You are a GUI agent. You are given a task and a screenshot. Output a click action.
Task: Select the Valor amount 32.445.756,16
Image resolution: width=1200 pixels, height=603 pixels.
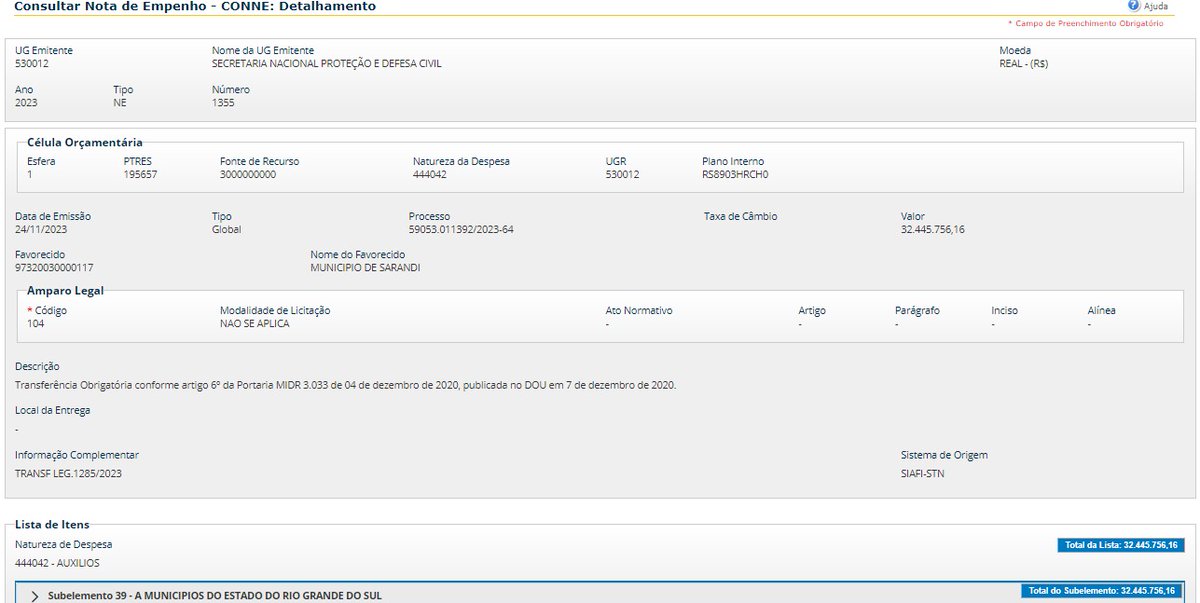click(933, 230)
